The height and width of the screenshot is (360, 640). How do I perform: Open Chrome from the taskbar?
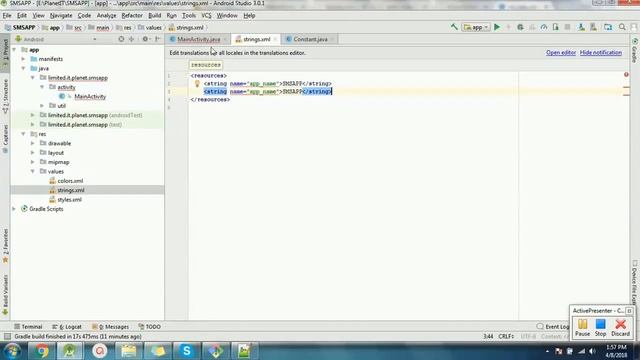click(x=41, y=351)
